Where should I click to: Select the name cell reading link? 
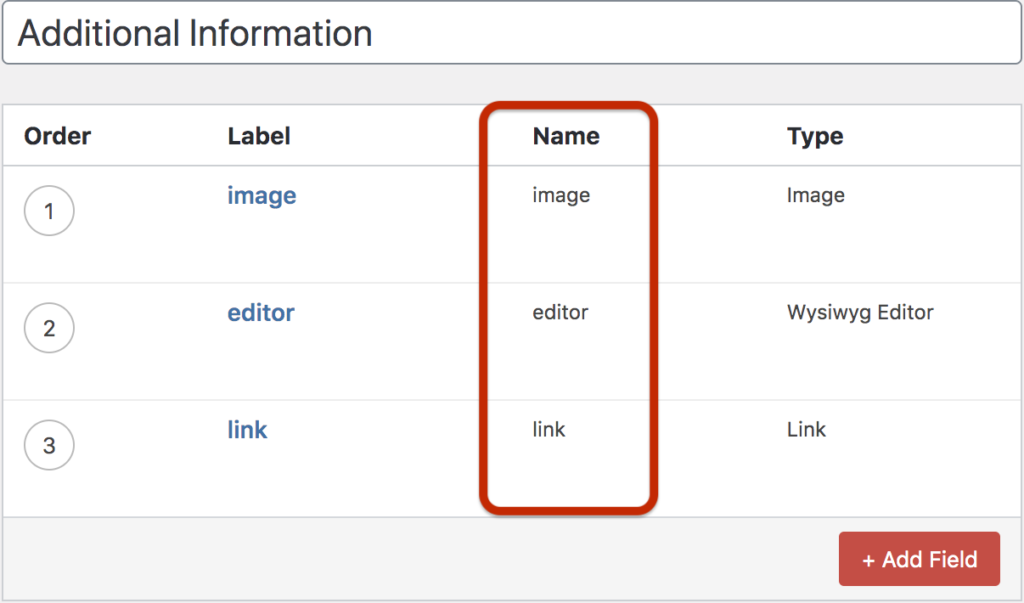tap(549, 429)
